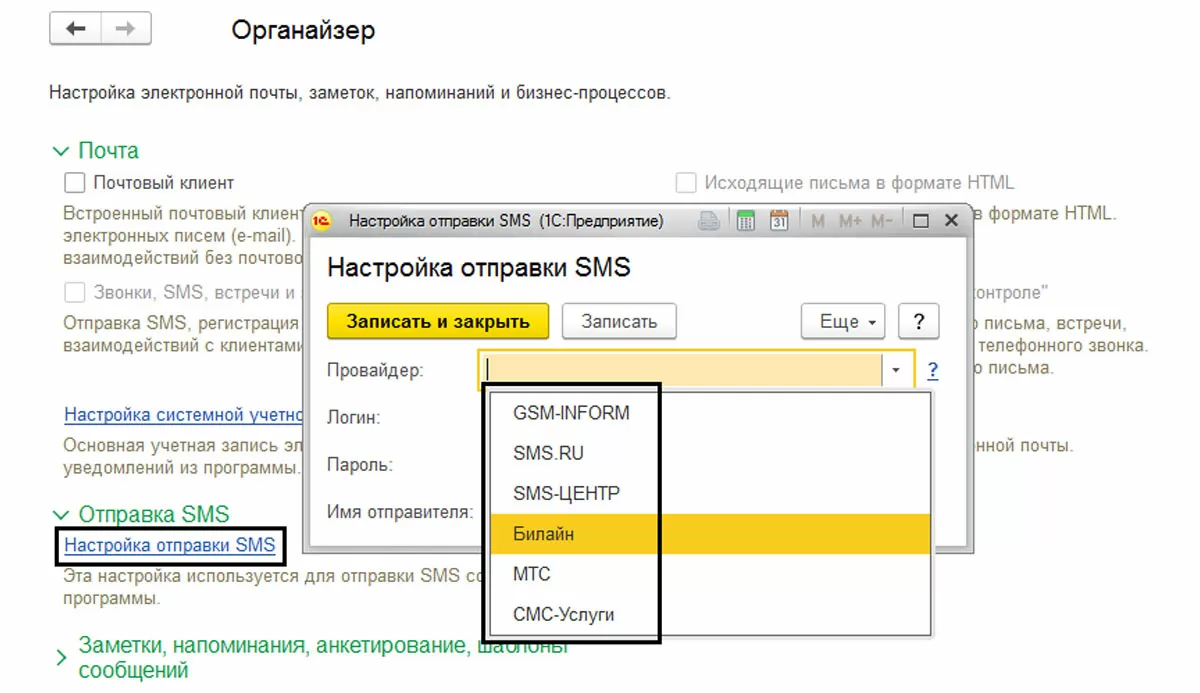
Task: Click the Пароль label in dialog
Action: point(359,465)
